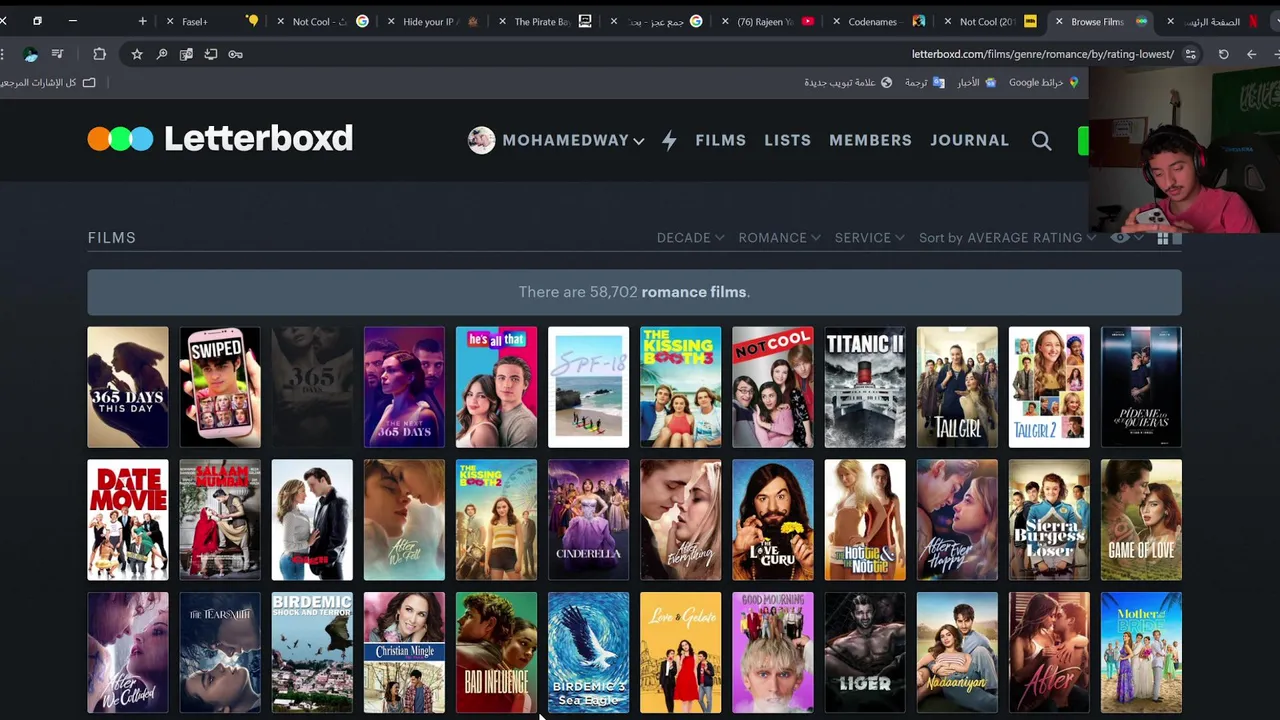The height and width of the screenshot is (720, 1280).
Task: Switch to the Rajeen YouTube tab
Action: (770, 21)
